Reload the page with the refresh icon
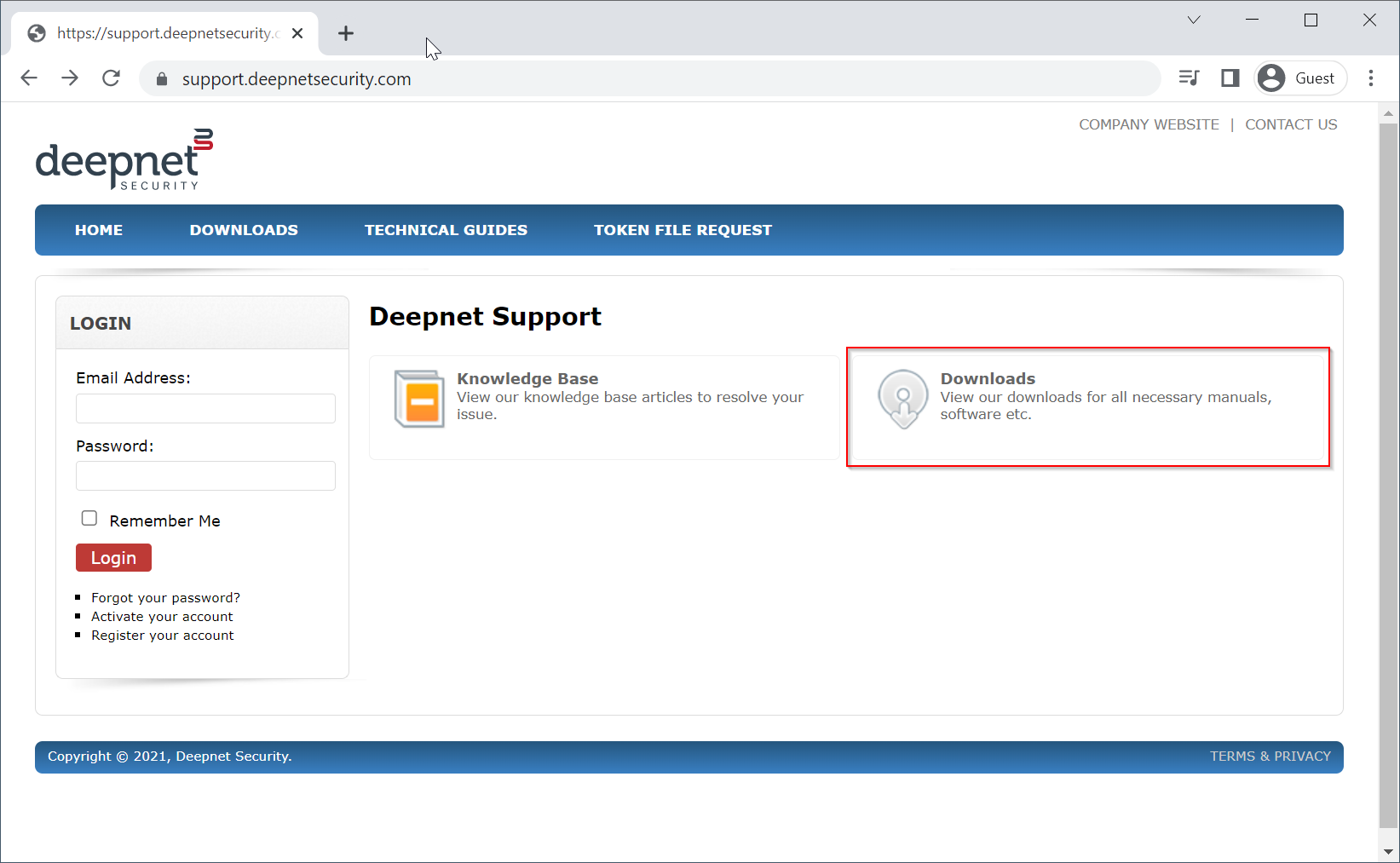This screenshot has width=1400, height=863. click(111, 78)
